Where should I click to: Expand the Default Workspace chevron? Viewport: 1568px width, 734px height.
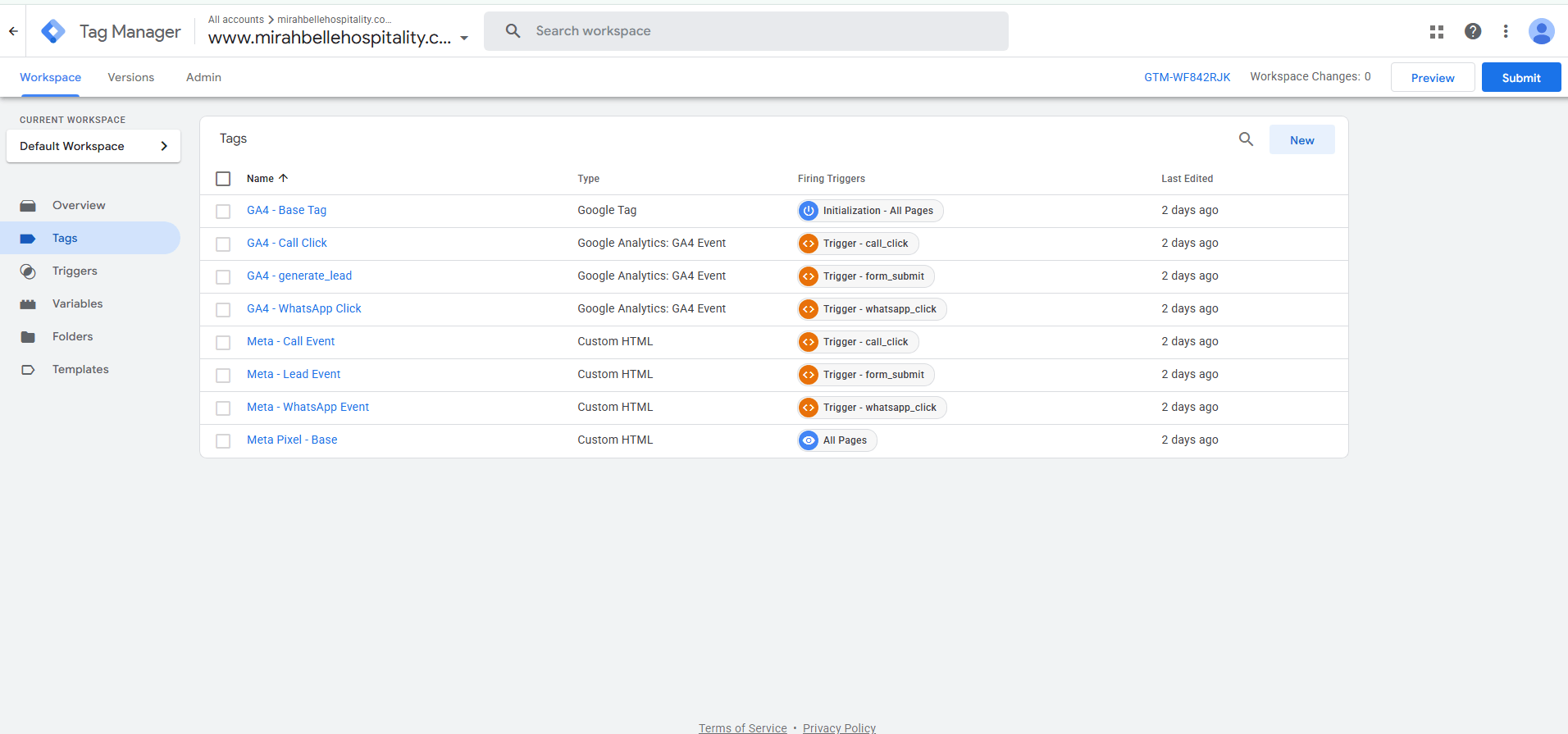point(164,146)
